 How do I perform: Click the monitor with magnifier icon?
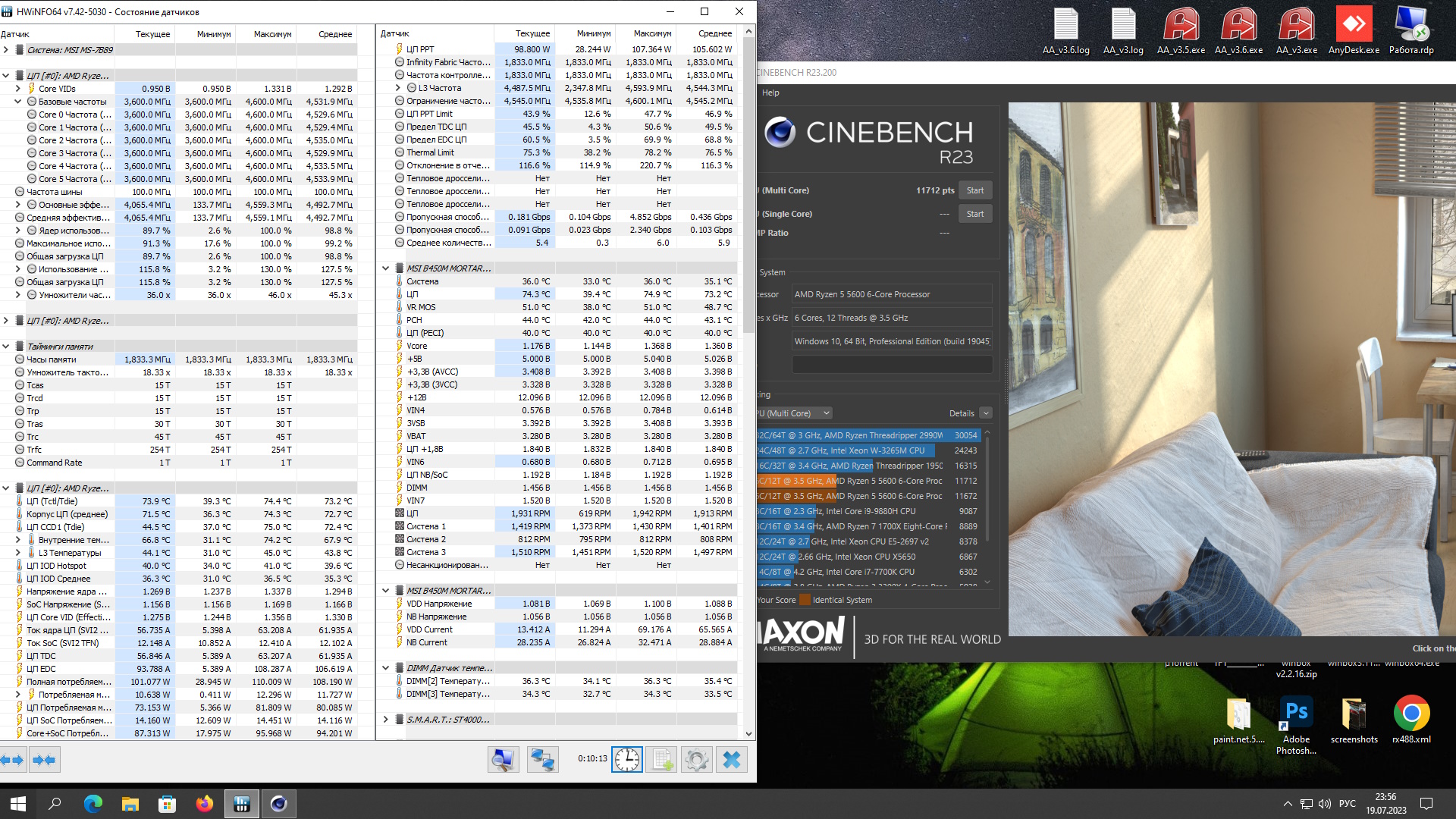coord(503,760)
